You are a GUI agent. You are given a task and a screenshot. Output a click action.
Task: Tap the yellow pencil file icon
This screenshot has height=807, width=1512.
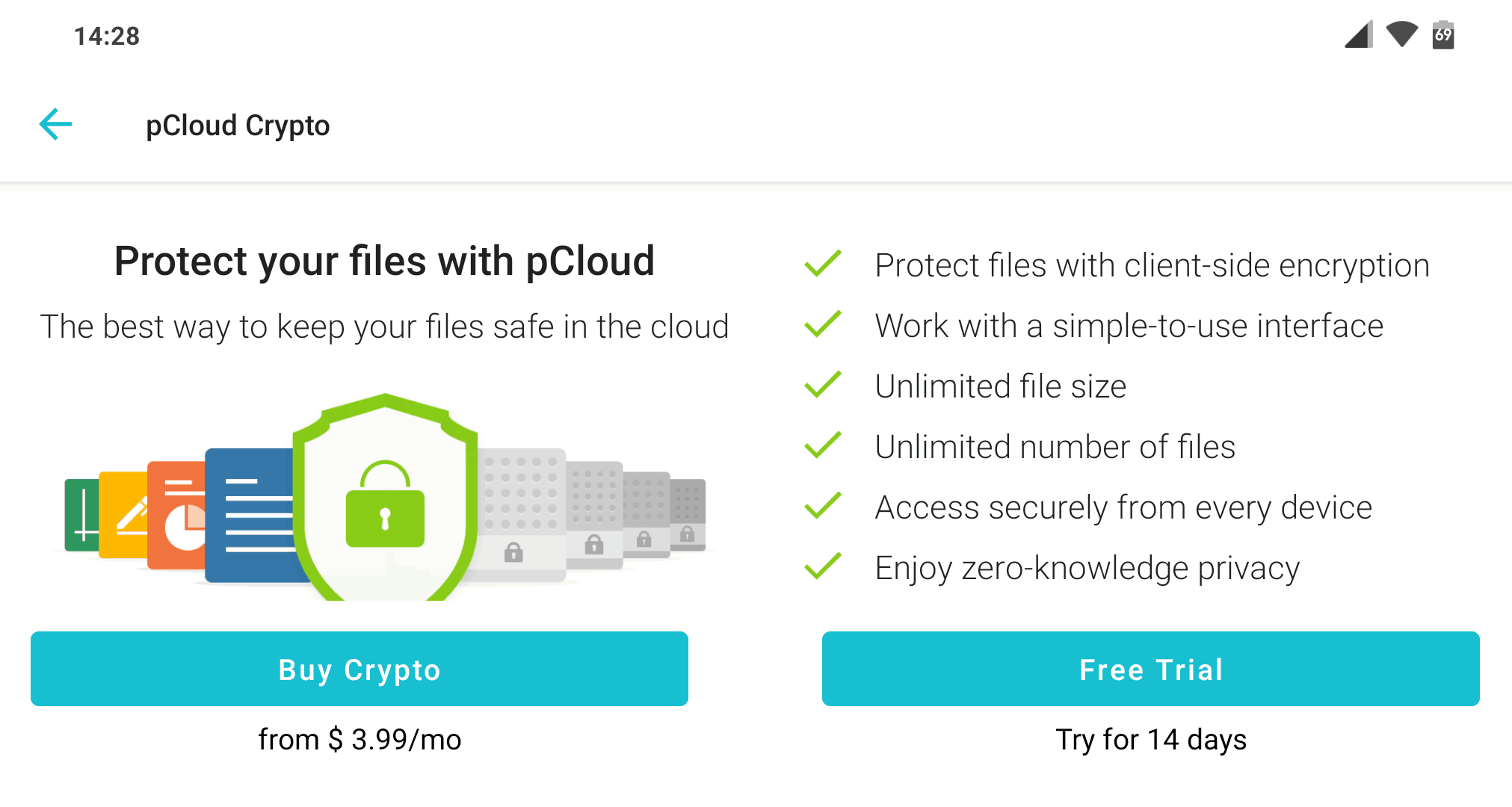(123, 515)
